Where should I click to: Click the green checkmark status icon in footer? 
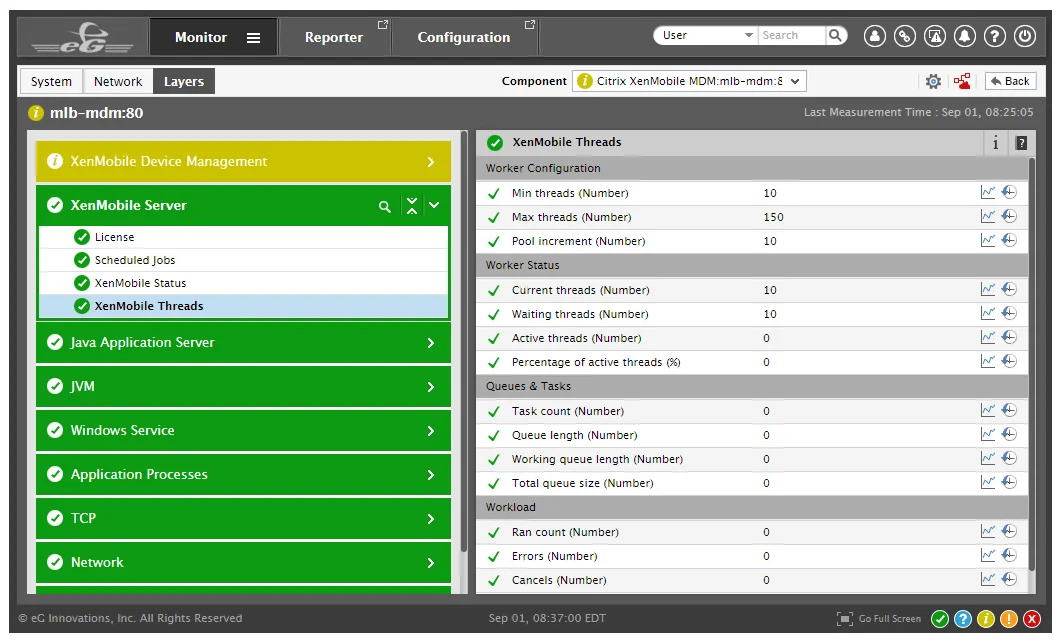939,619
